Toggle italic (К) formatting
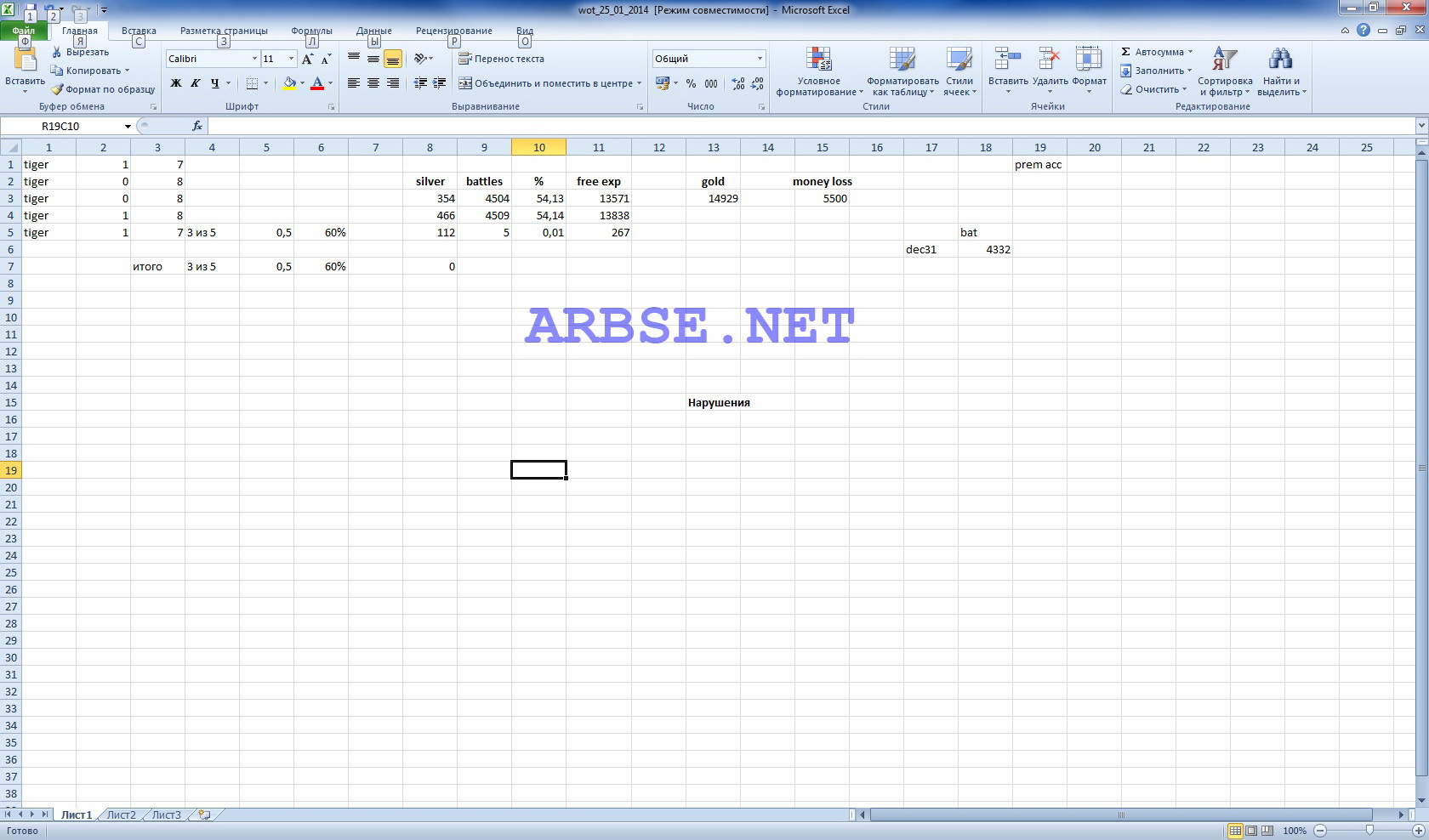The image size is (1429, 840). pyautogui.click(x=196, y=83)
